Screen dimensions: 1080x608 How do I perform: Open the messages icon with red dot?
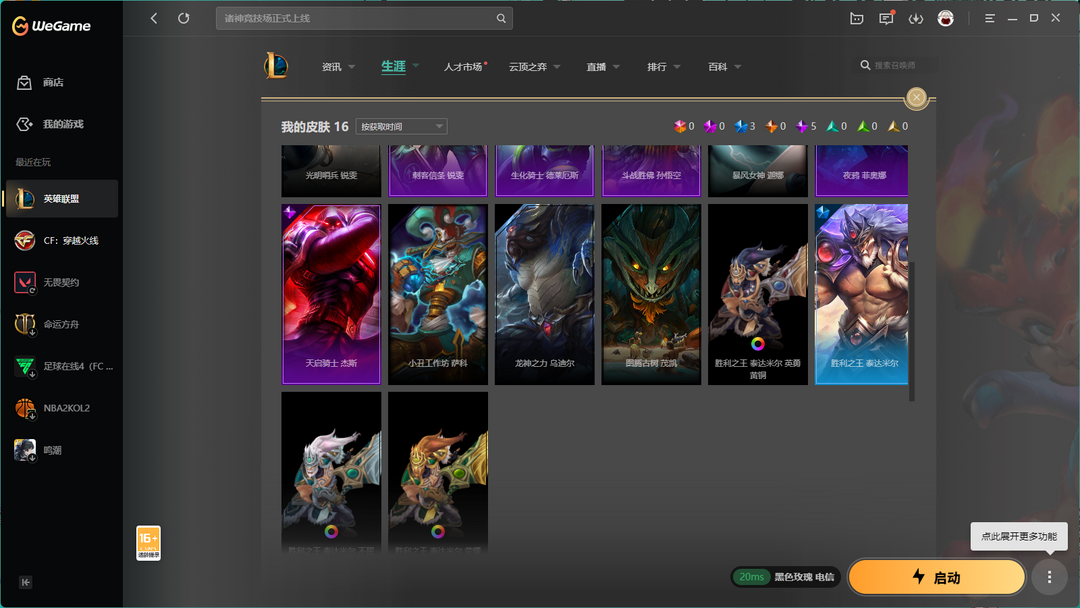pos(886,19)
